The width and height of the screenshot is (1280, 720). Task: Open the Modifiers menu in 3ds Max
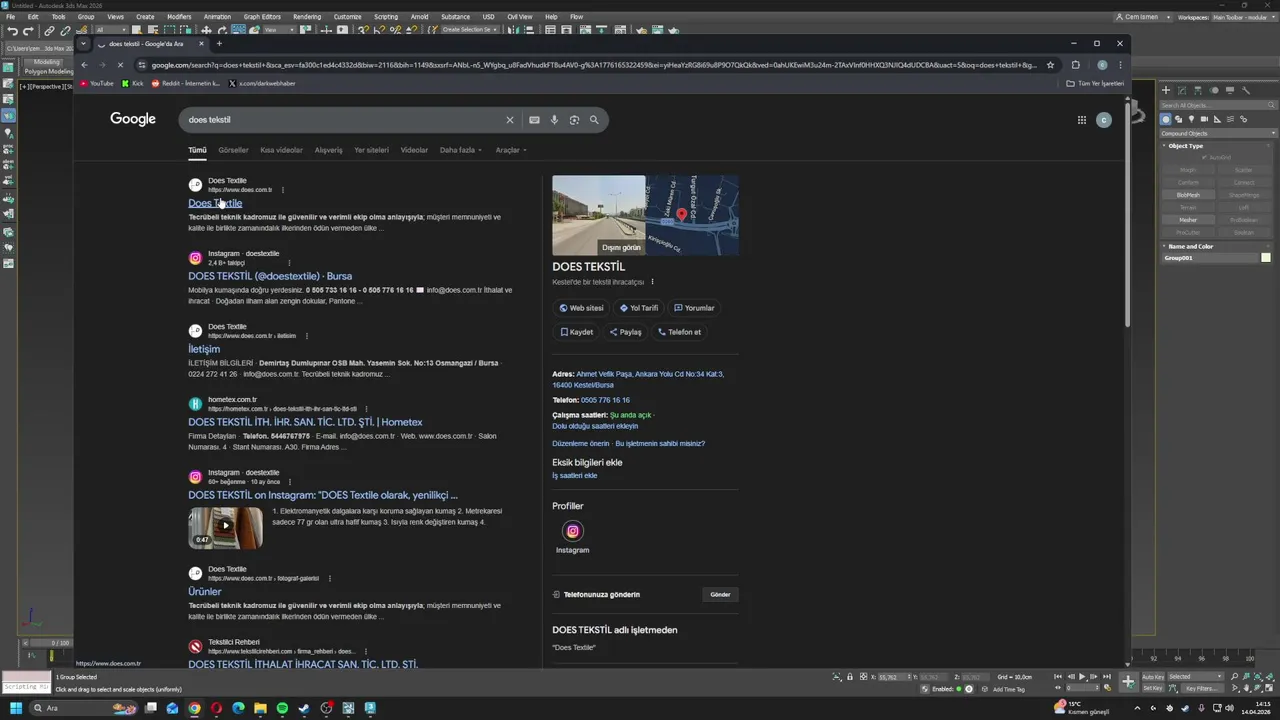(x=179, y=17)
